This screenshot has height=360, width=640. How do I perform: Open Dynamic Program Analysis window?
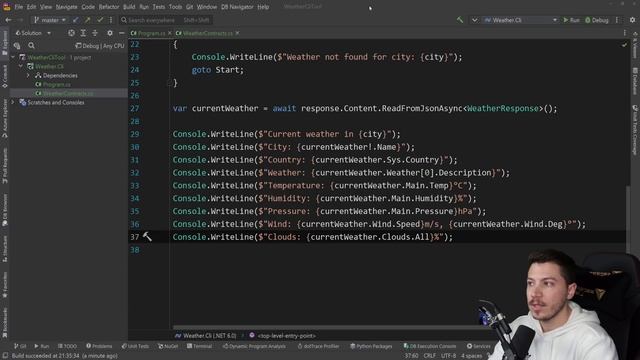point(254,346)
